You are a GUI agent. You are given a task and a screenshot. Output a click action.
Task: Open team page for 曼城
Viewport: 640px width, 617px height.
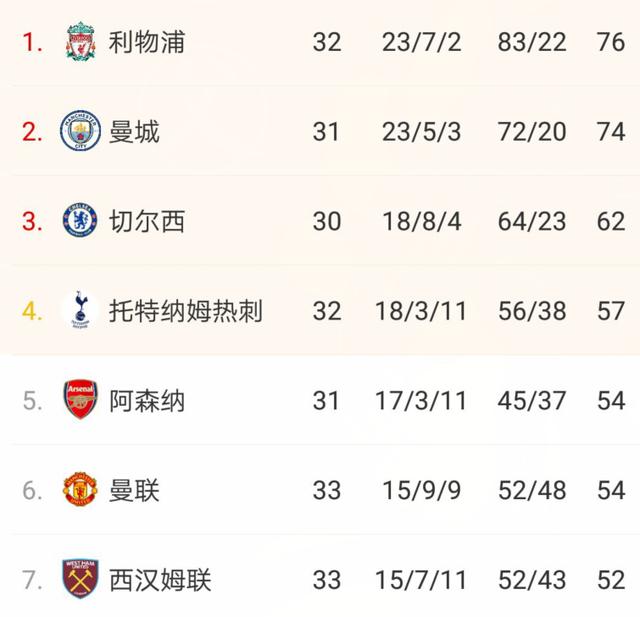pos(134,132)
